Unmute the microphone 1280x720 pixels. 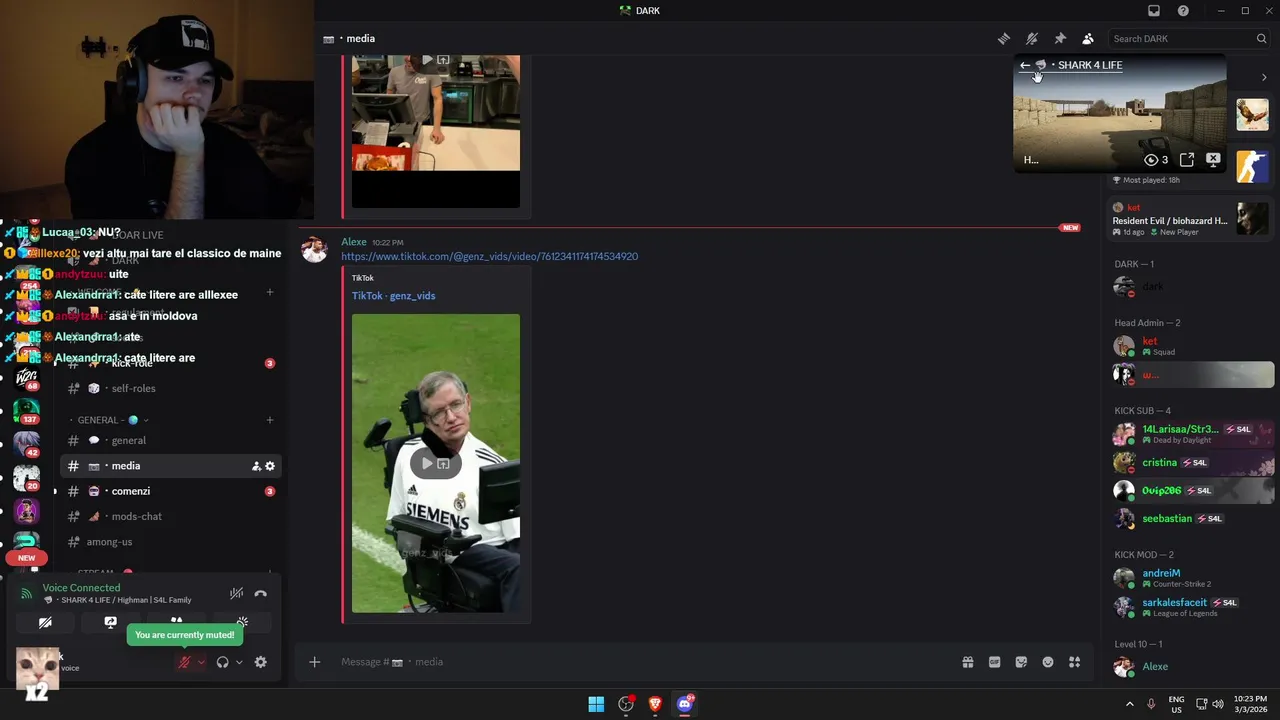click(184, 662)
